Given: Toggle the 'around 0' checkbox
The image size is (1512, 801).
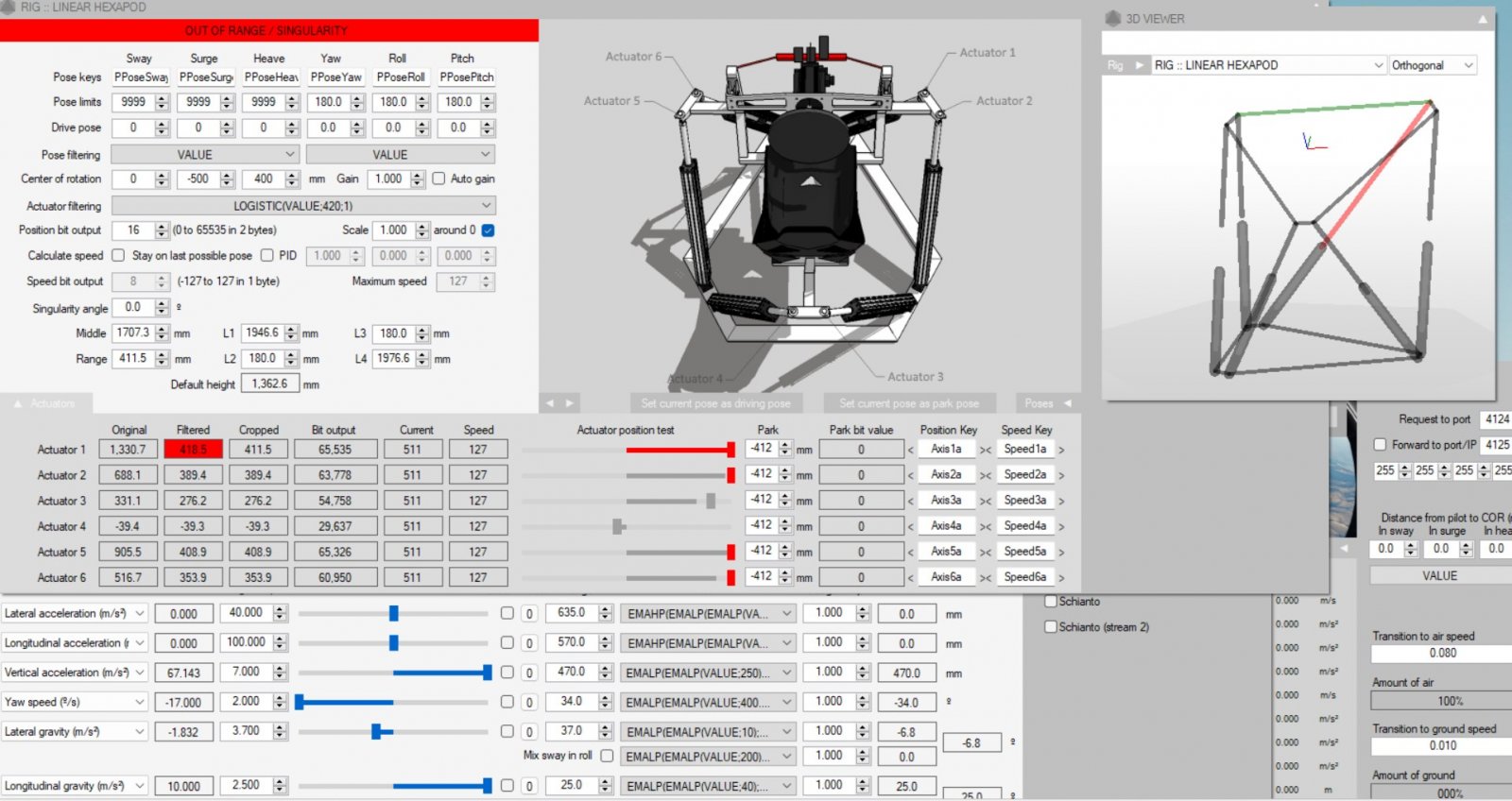Looking at the screenshot, I should (x=488, y=230).
